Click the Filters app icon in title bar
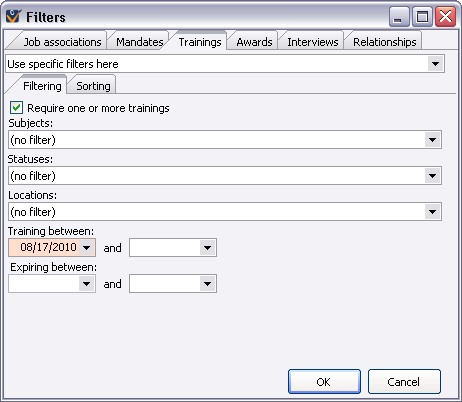This screenshot has width=462, height=402. pos(14,16)
